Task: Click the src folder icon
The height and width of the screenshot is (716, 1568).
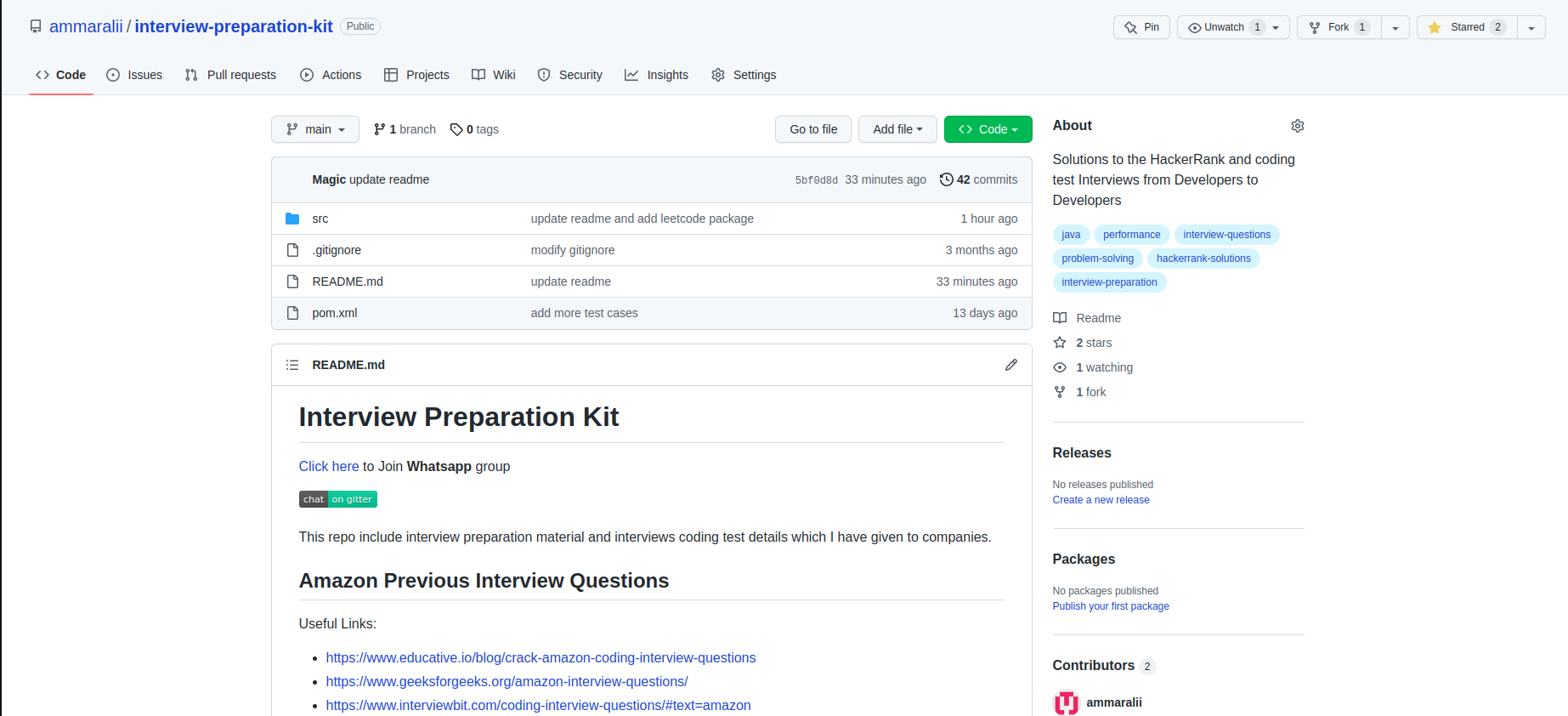Action: click(x=292, y=219)
